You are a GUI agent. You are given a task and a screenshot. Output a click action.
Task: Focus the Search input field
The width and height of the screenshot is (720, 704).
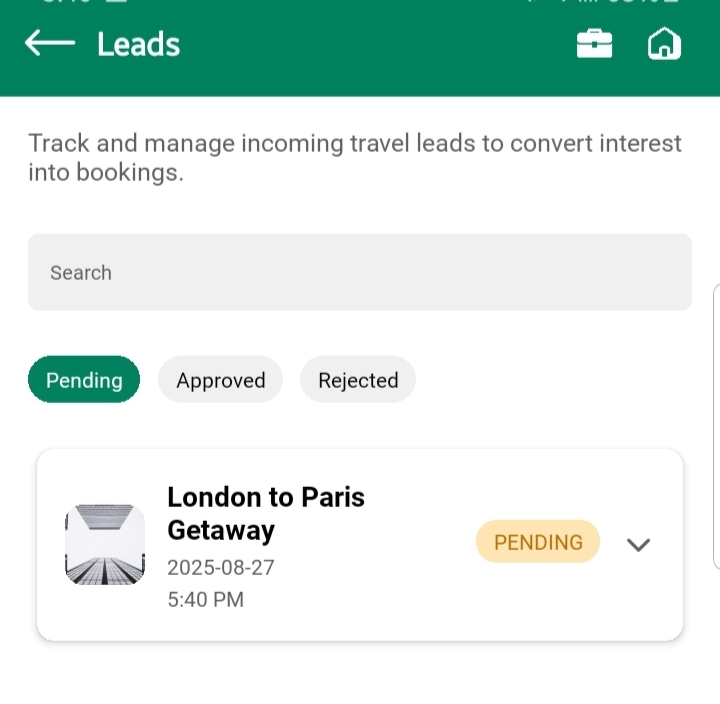360,272
